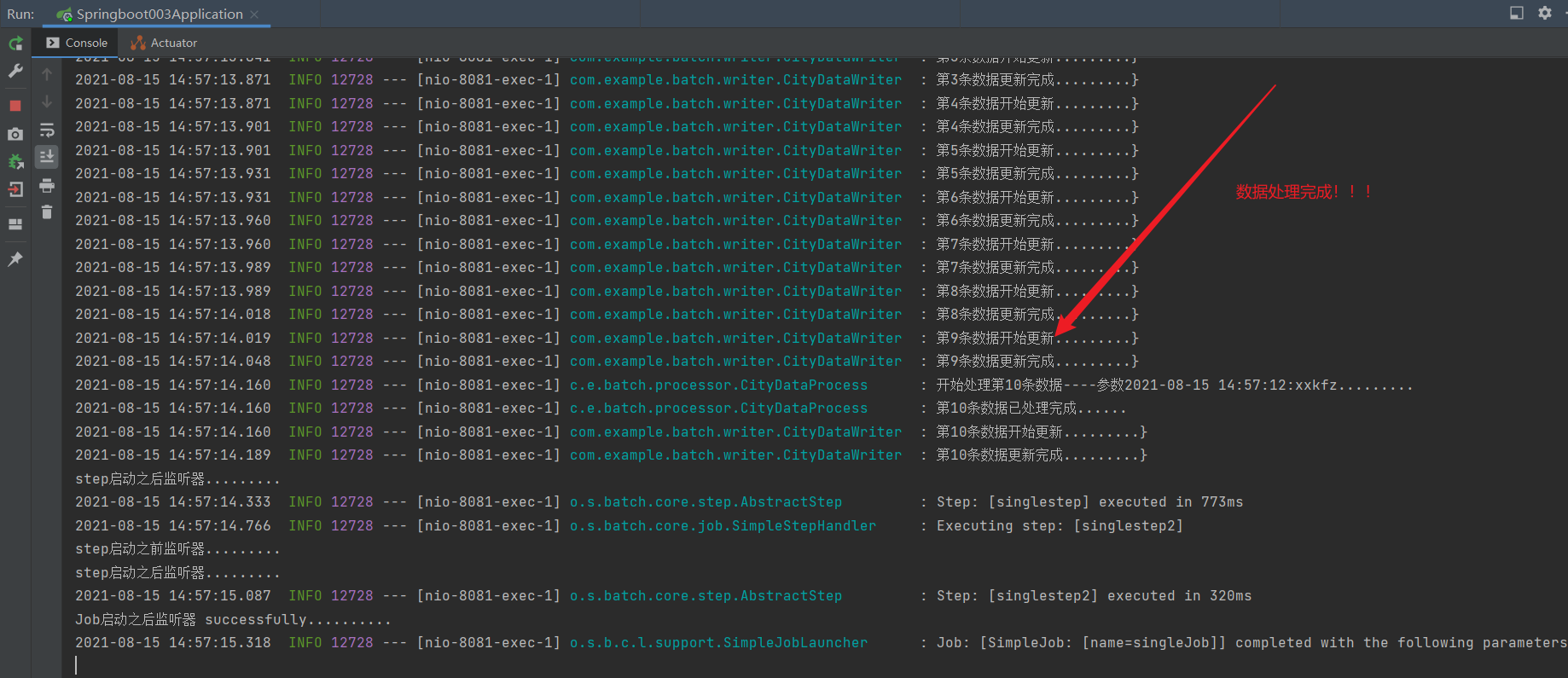Screen dimensions: 1568x678
Task: Stop the running application with the red square
Action: [15, 106]
